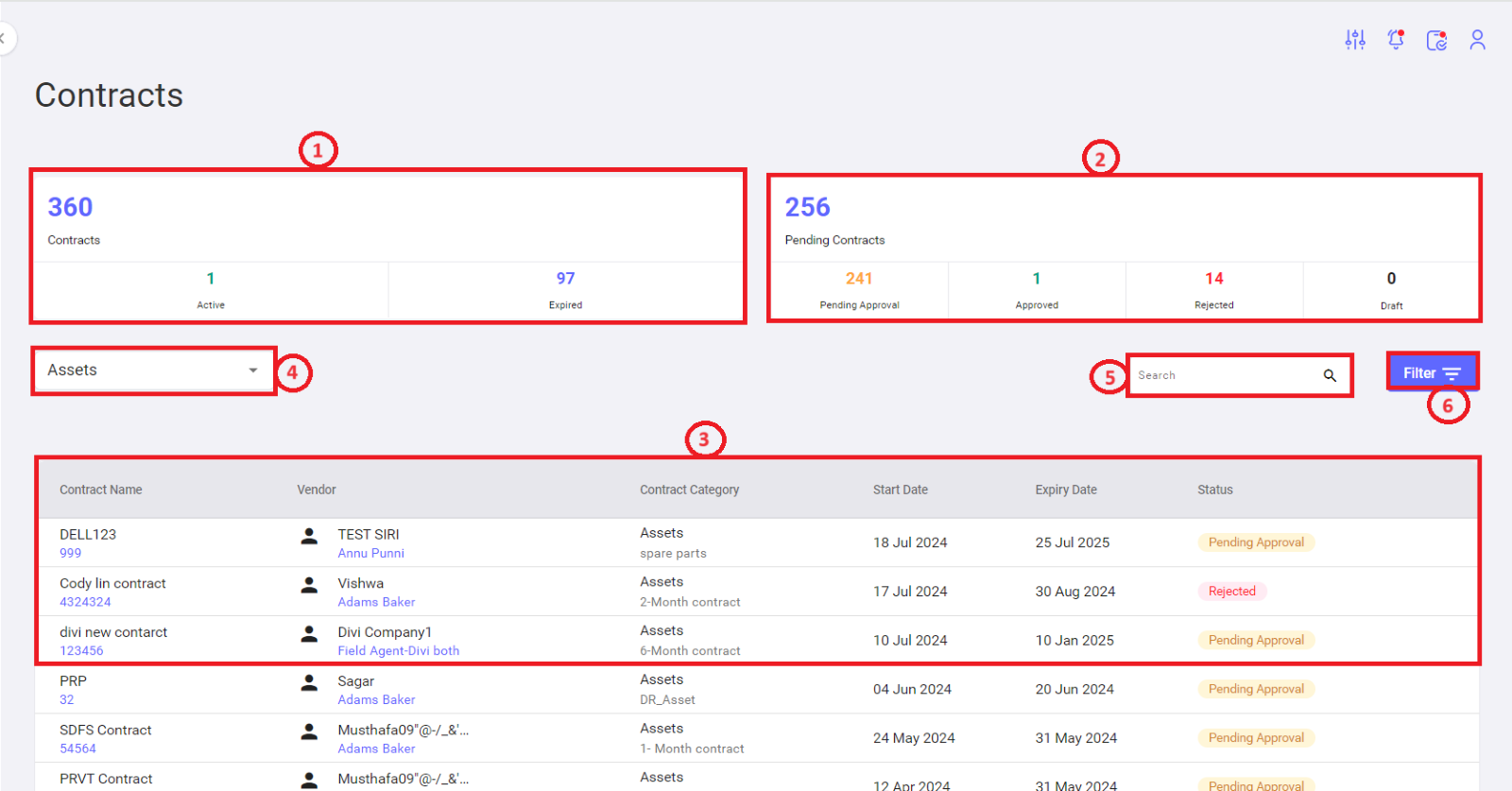1512x791 pixels.
Task: Click the search magnifier icon
Action: [x=1330, y=375]
